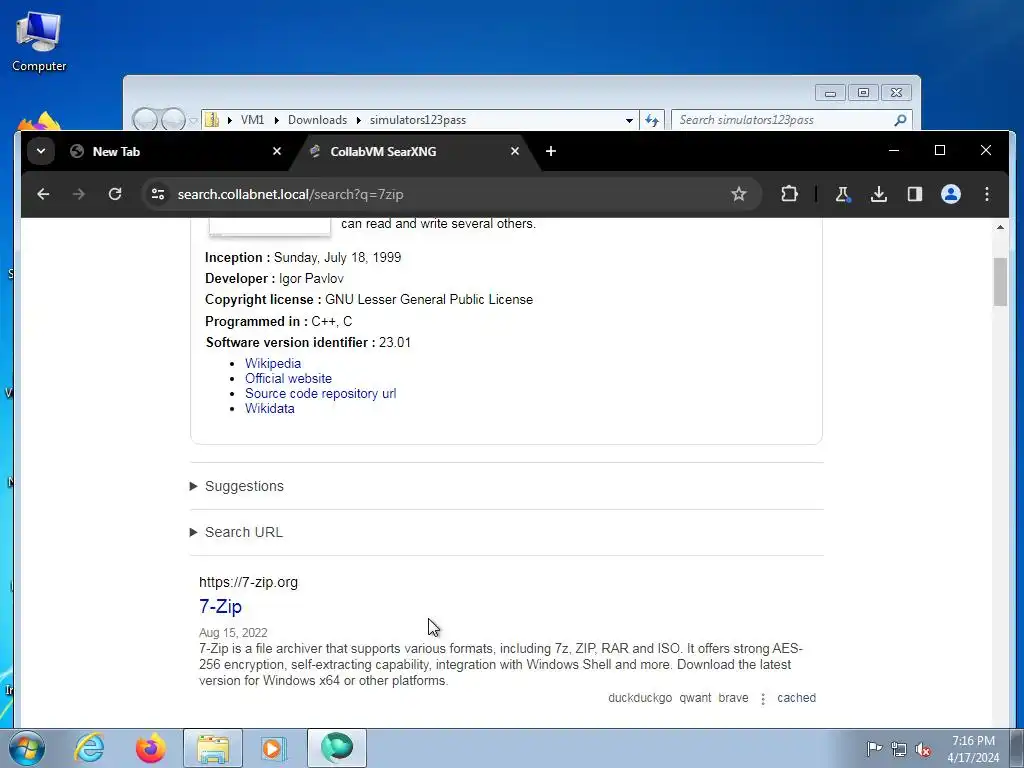This screenshot has height=768, width=1024.
Task: Open network tray icon
Action: pyautogui.click(x=899, y=749)
